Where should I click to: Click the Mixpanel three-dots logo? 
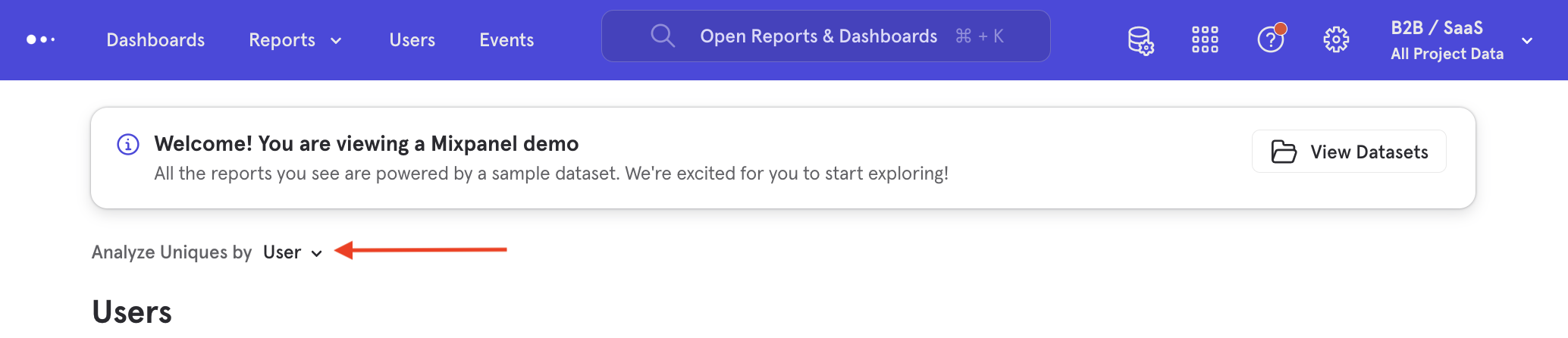41,39
